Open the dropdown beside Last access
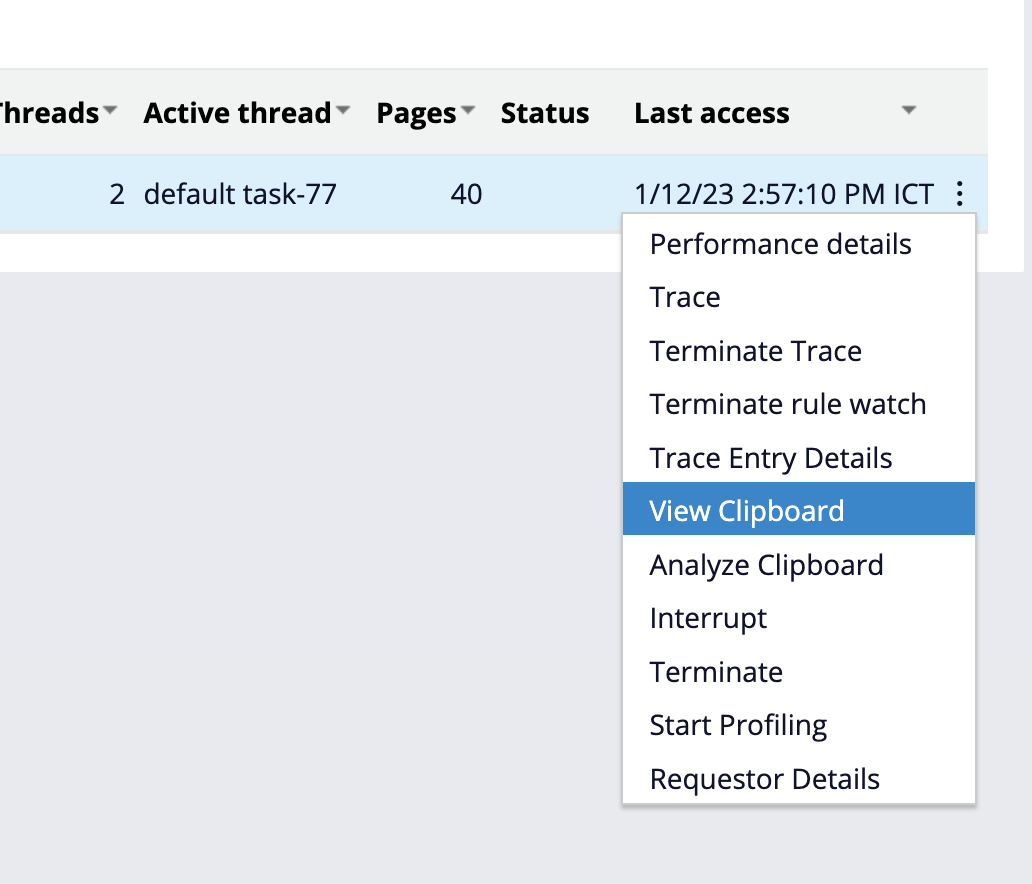 [908, 112]
